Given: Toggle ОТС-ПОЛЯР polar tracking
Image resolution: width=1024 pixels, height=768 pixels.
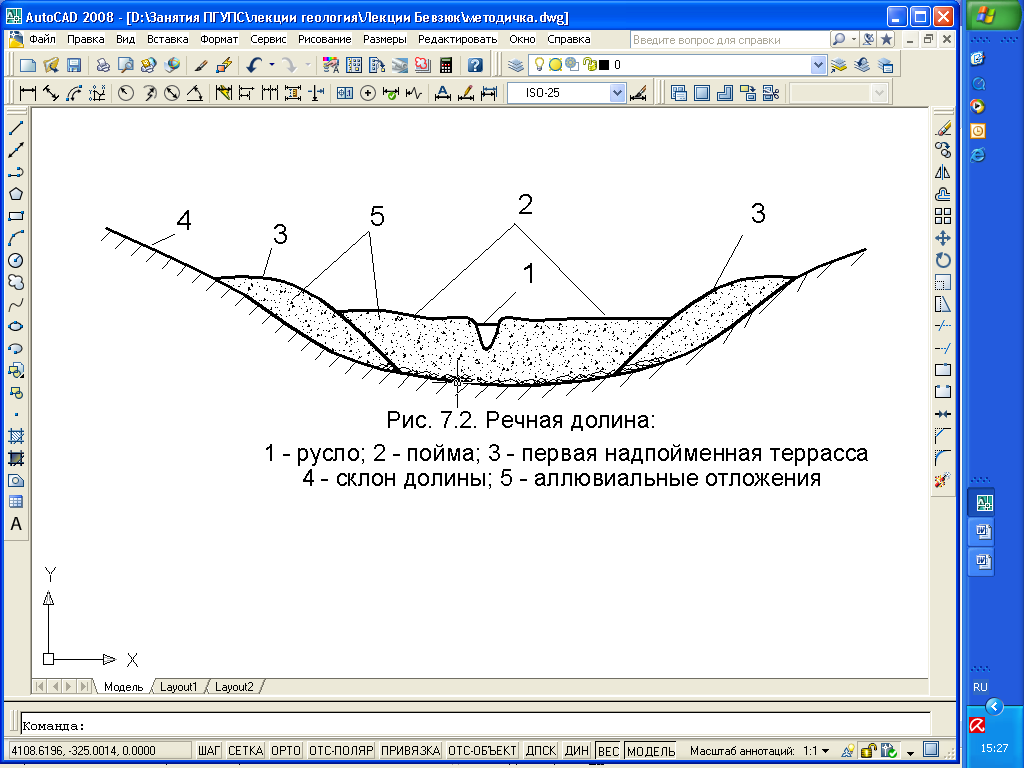Looking at the screenshot, I should pos(341,751).
